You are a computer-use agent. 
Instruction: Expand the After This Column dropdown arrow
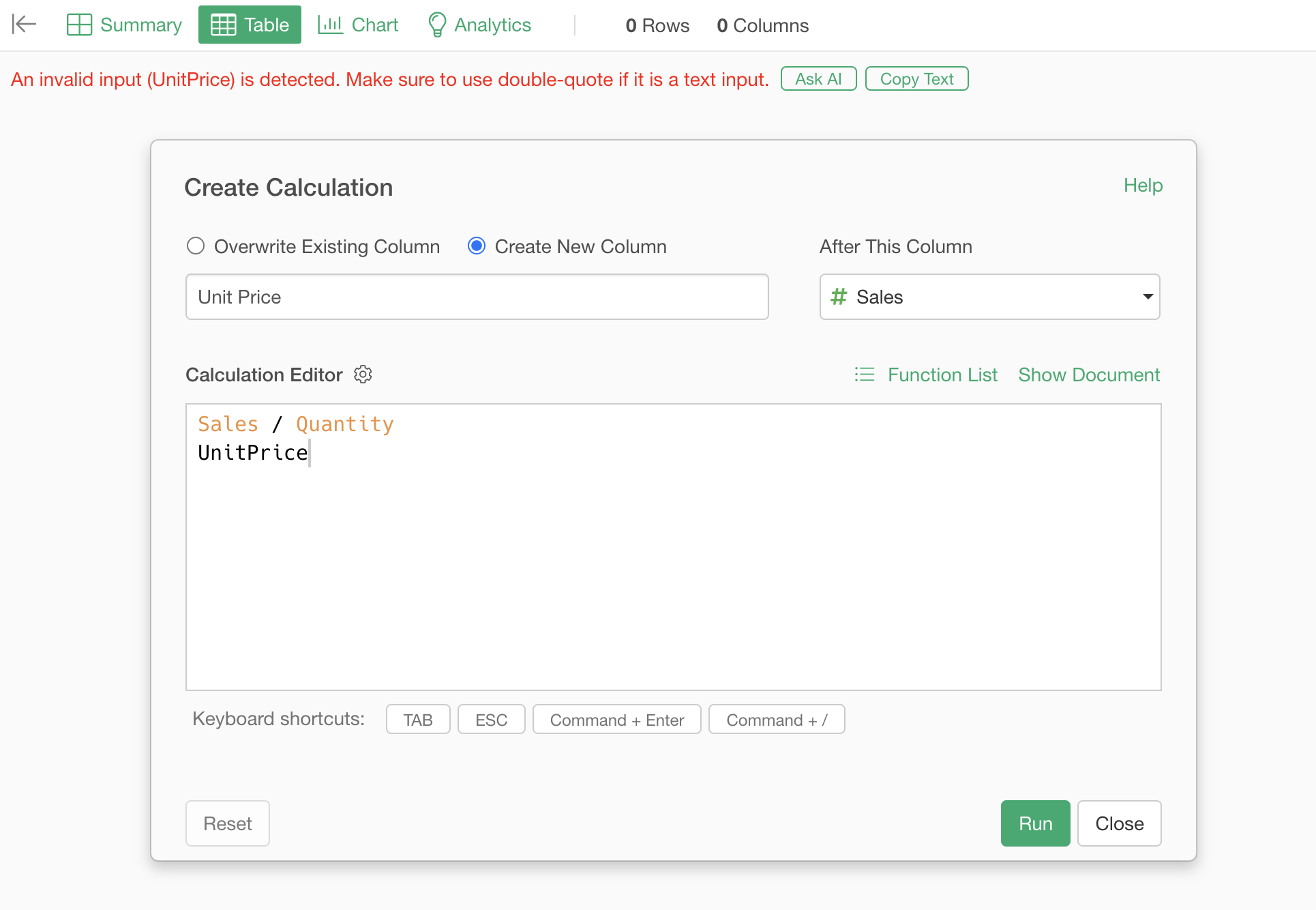pyautogui.click(x=1148, y=297)
